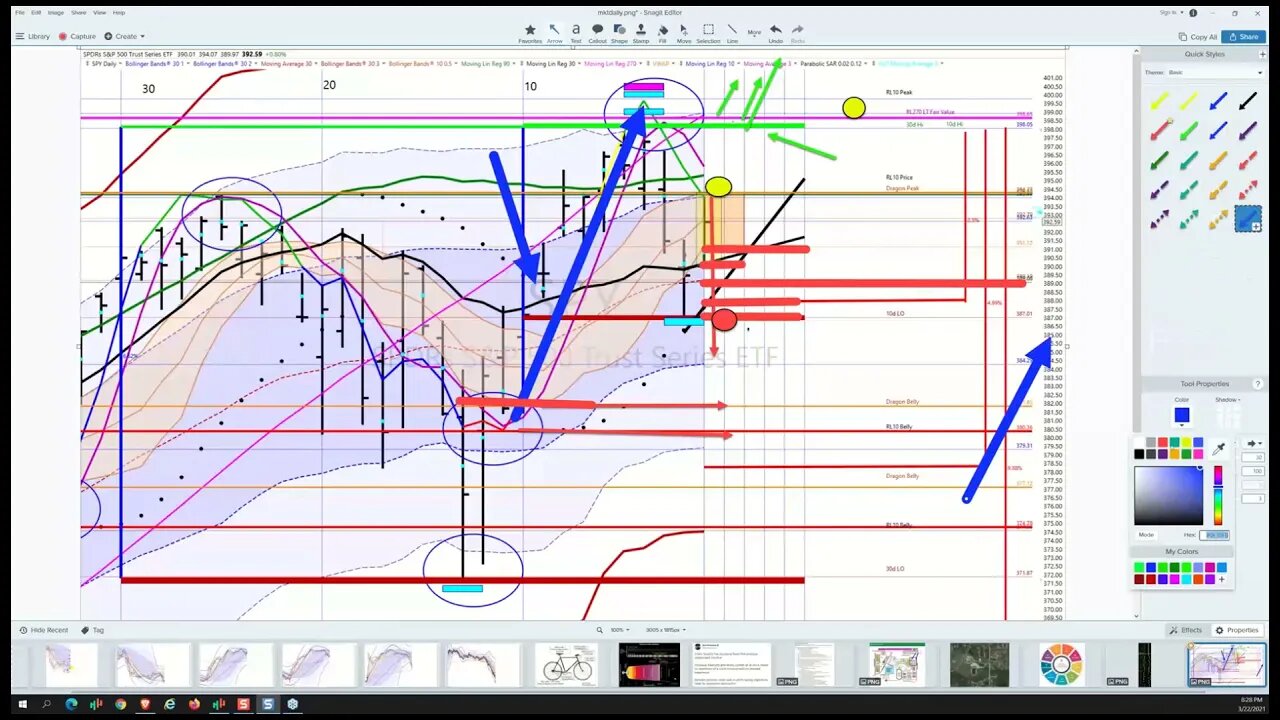
Task: Open Windows taskbar search
Action: point(47,705)
